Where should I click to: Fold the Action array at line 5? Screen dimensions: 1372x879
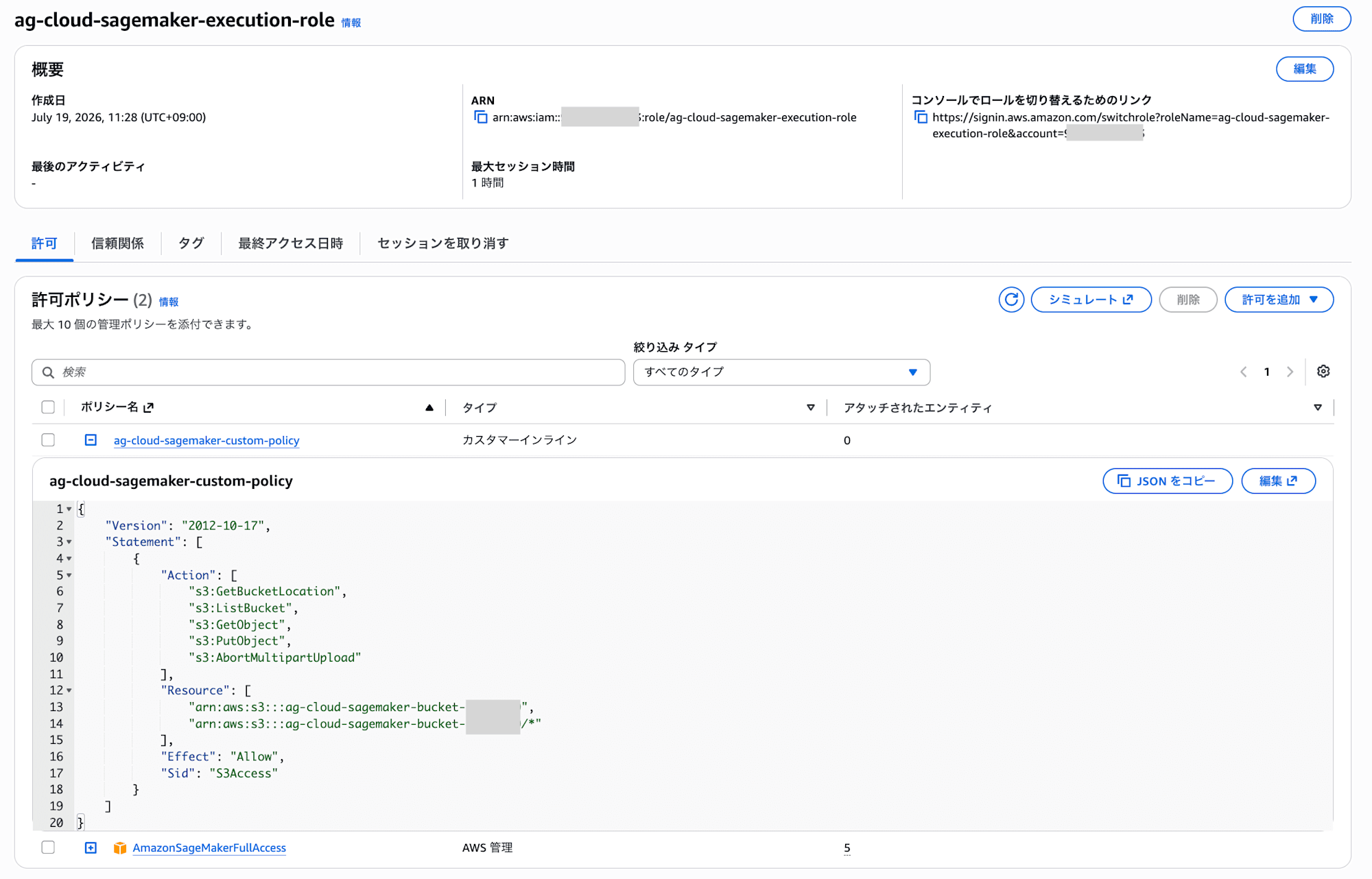pos(69,575)
